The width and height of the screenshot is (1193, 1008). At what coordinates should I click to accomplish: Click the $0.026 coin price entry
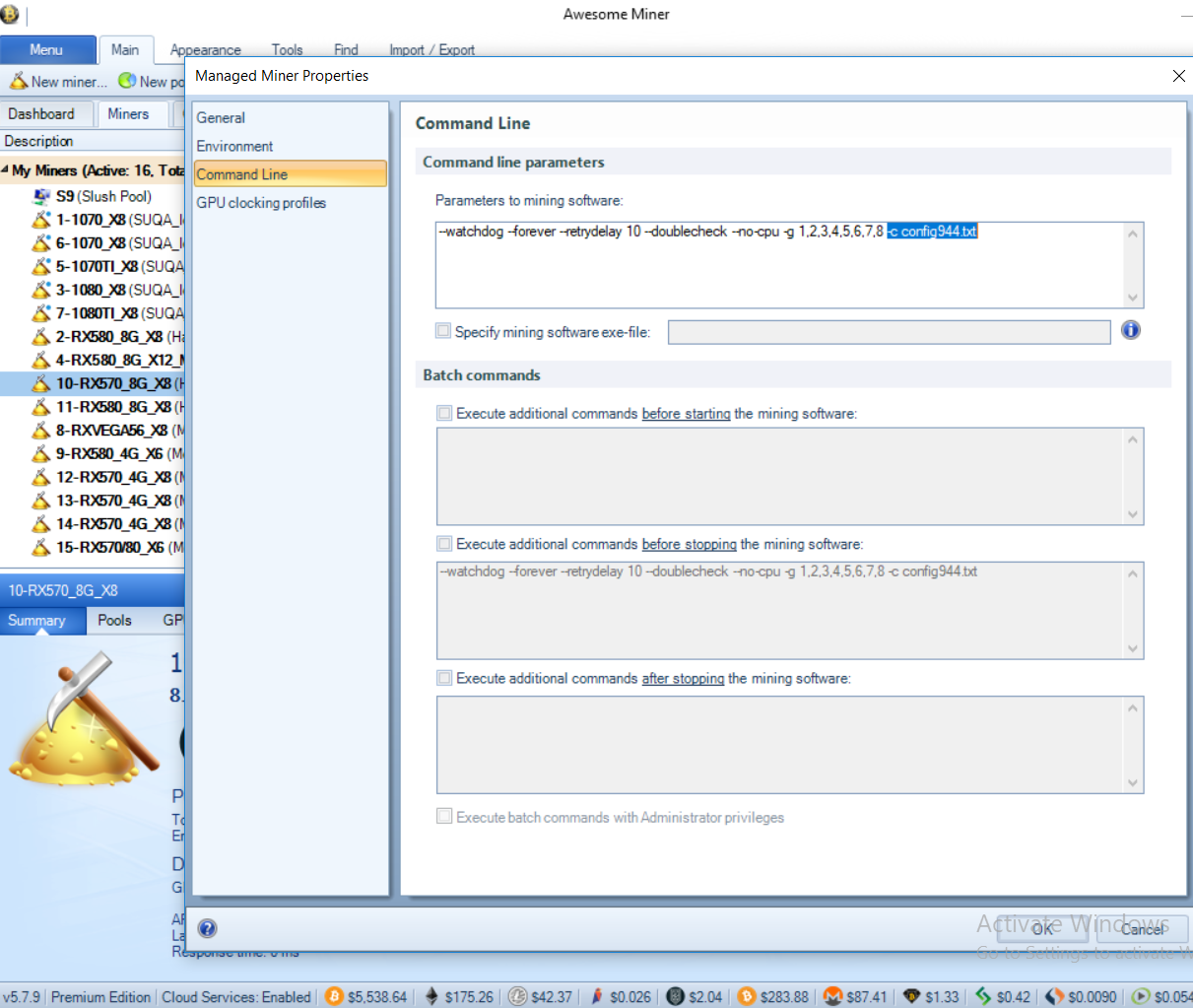point(621,996)
